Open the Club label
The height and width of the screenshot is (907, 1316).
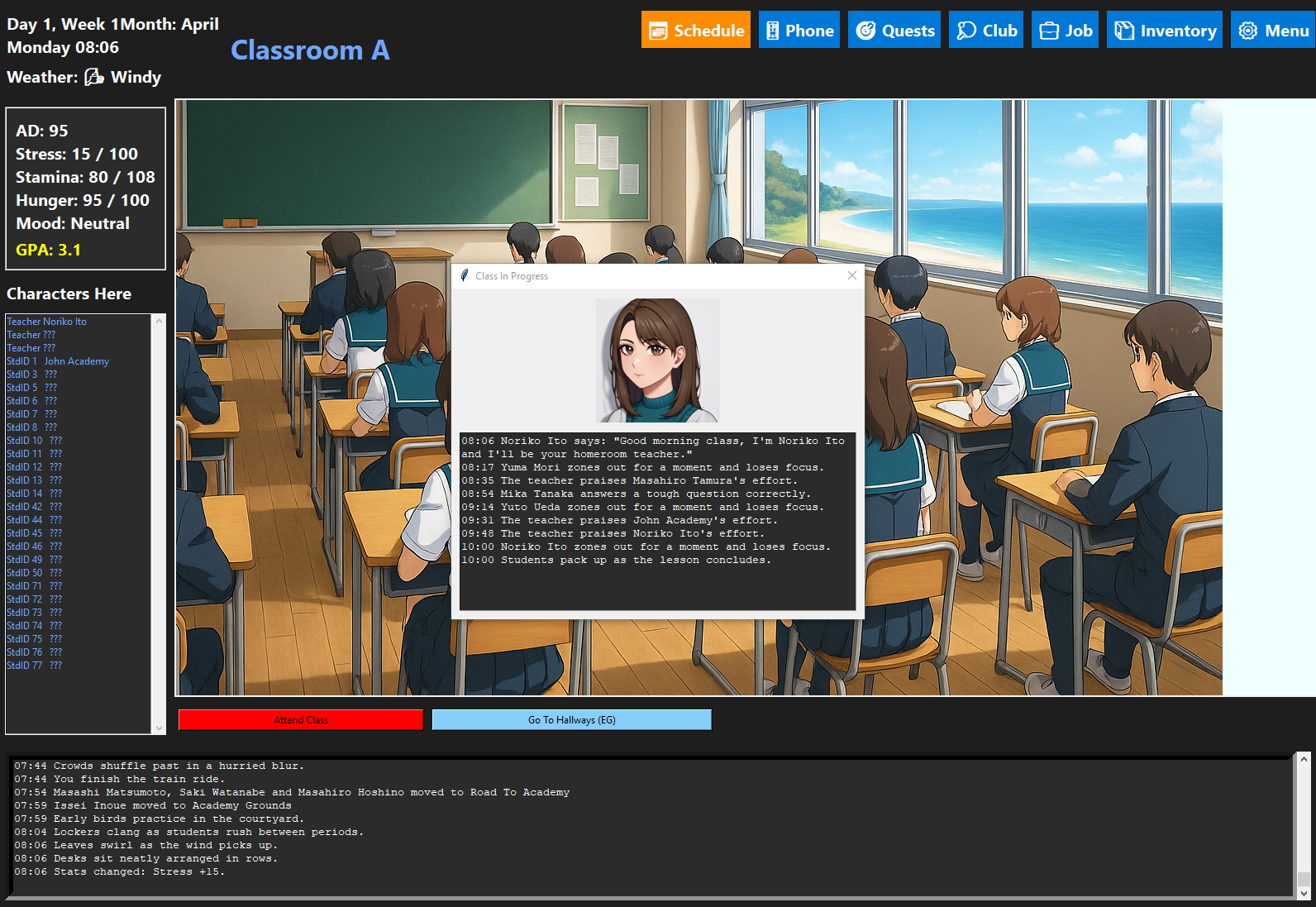(x=999, y=31)
